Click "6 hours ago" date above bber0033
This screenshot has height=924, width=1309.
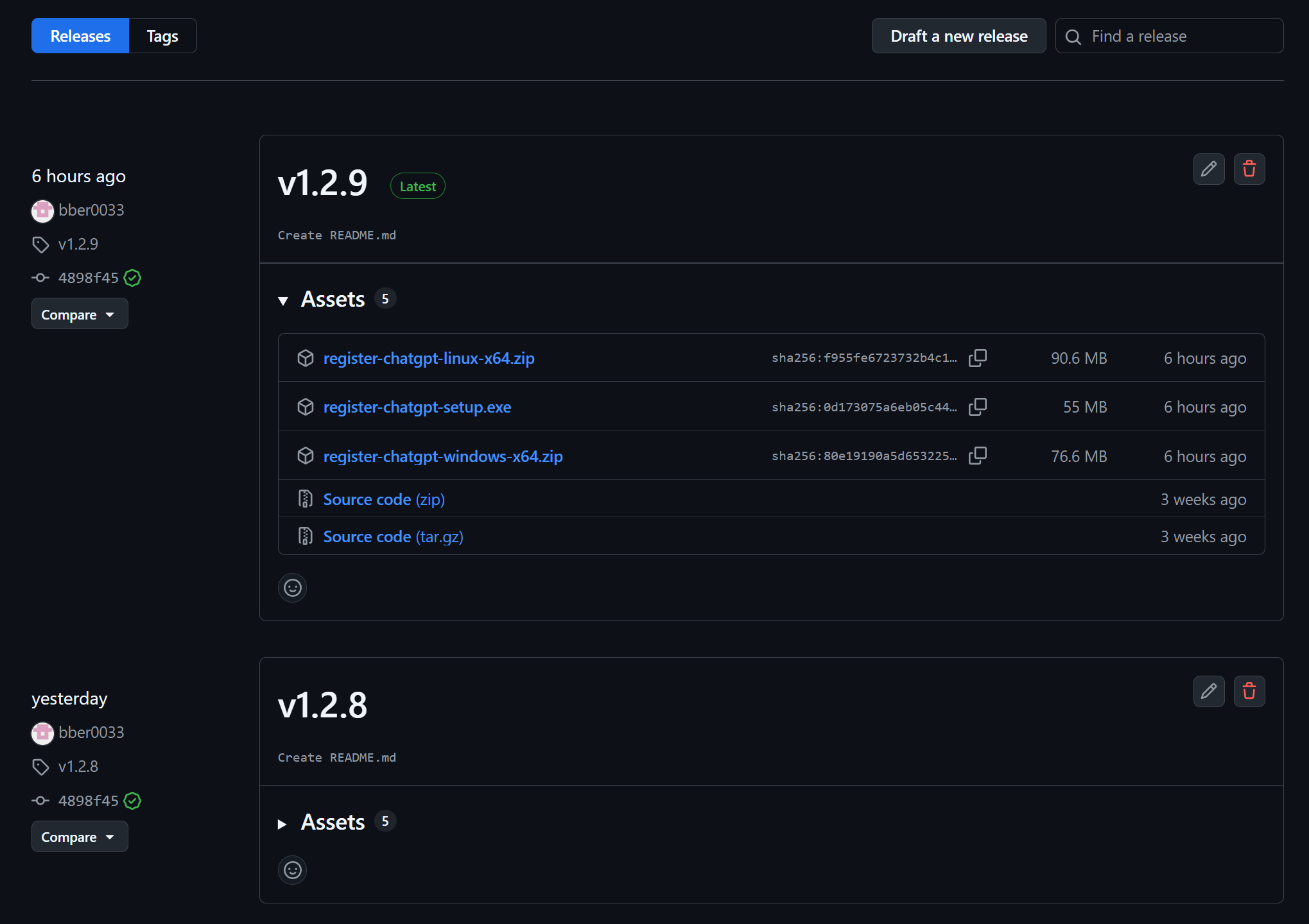79,176
